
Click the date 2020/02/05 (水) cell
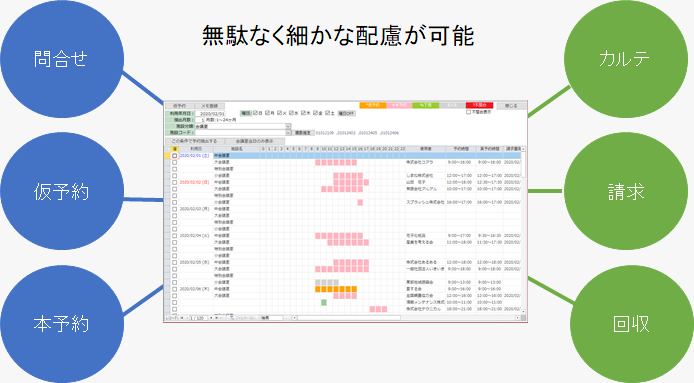click(195, 263)
